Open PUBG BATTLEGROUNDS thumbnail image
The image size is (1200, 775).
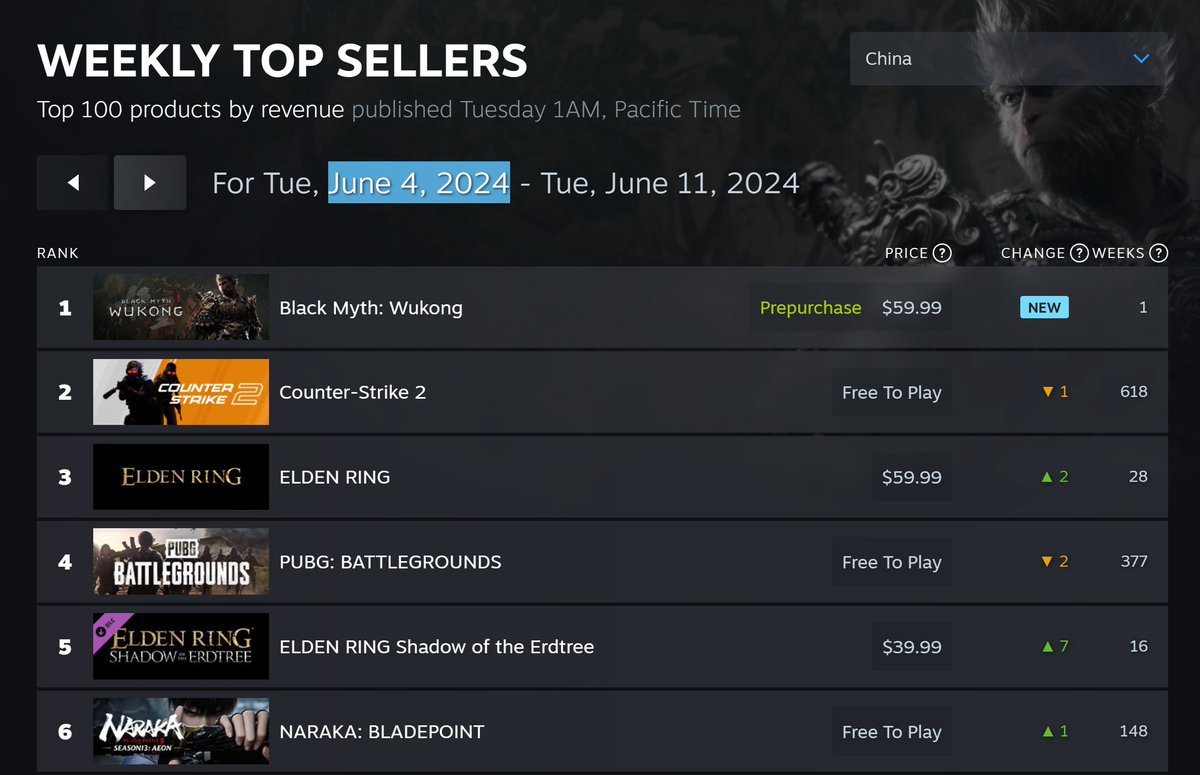181,562
